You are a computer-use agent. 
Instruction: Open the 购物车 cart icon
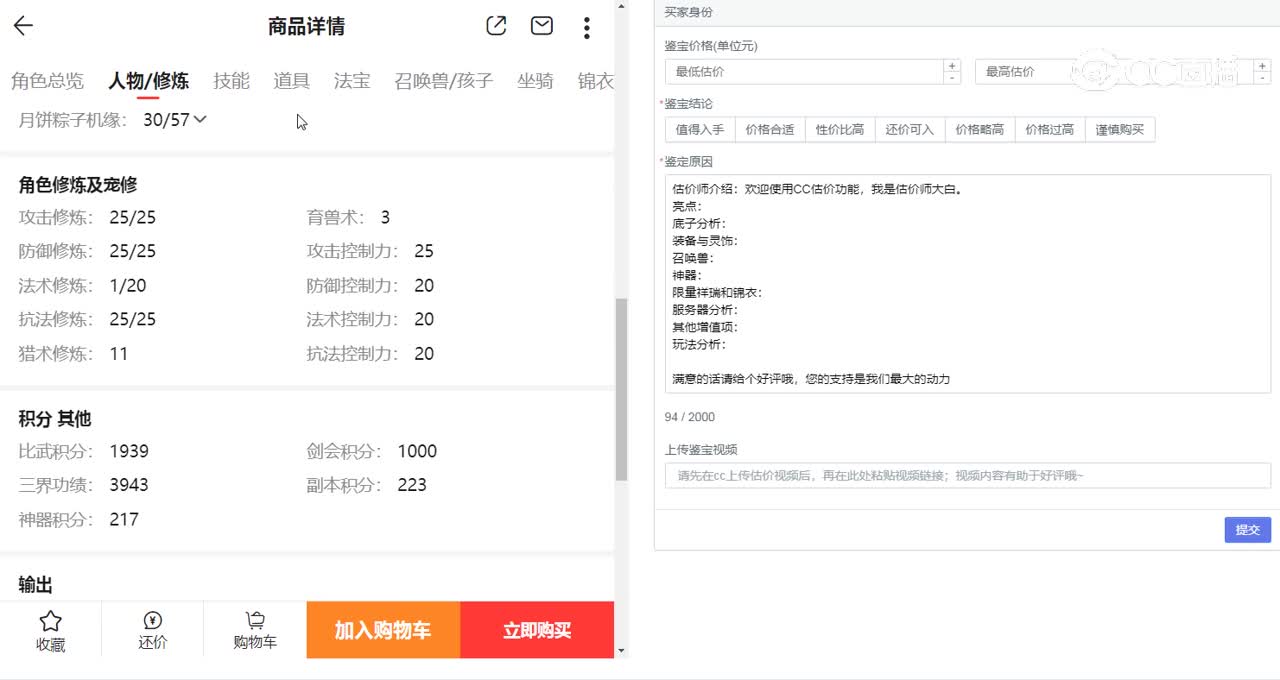(x=255, y=621)
